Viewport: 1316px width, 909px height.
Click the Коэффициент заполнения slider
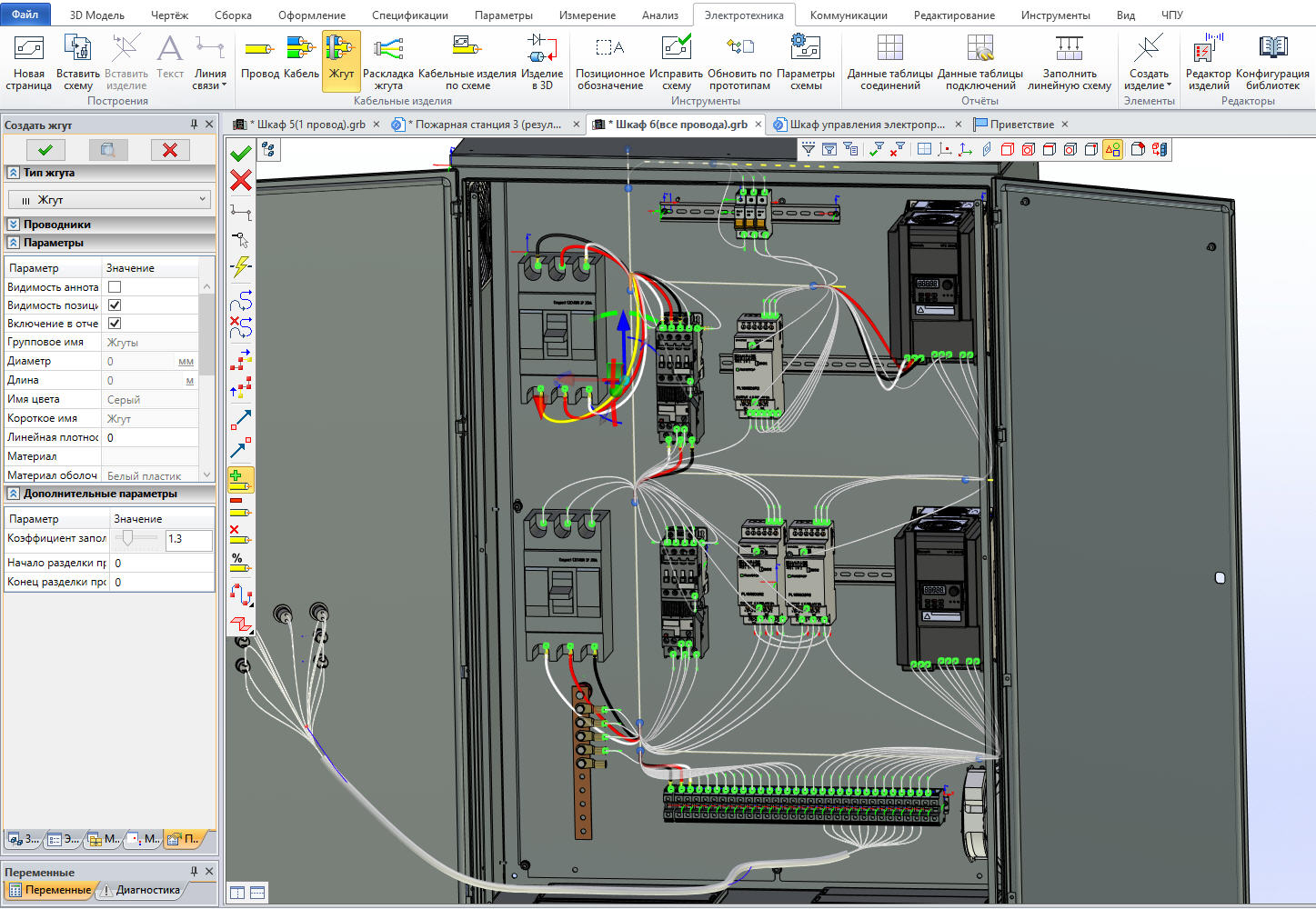pyautogui.click(x=128, y=538)
